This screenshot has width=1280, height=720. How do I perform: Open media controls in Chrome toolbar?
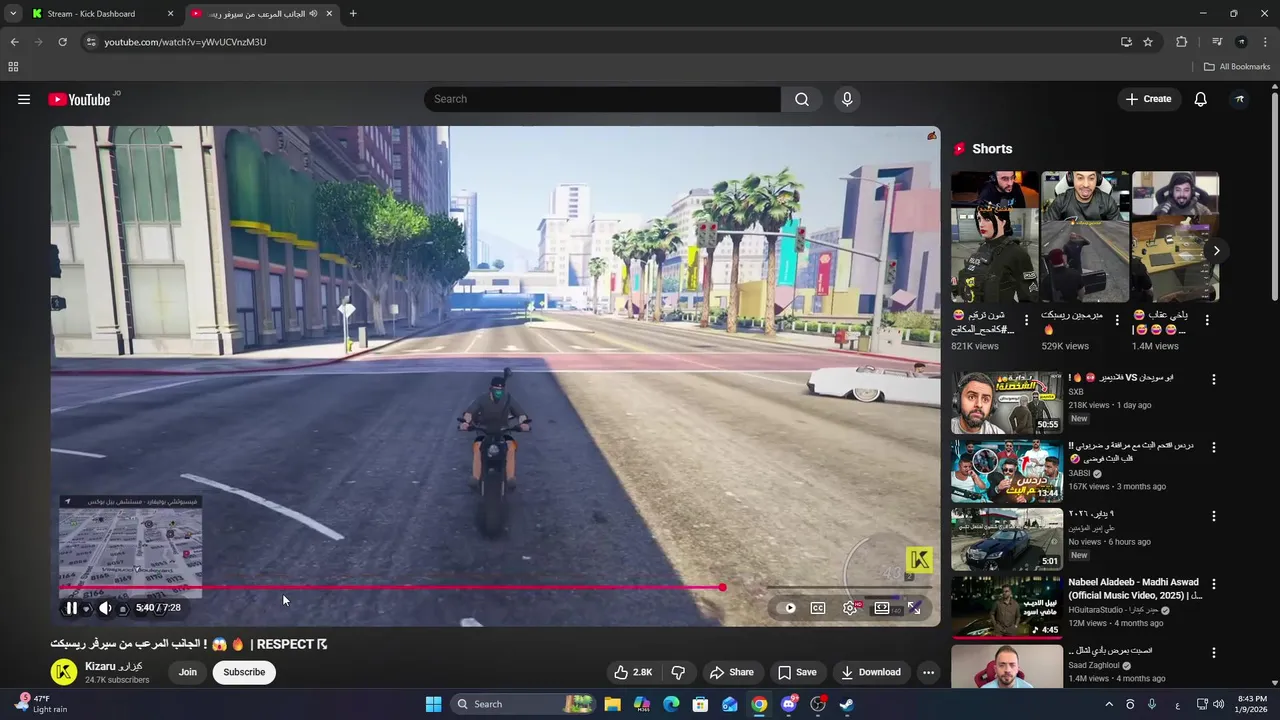click(x=1217, y=42)
